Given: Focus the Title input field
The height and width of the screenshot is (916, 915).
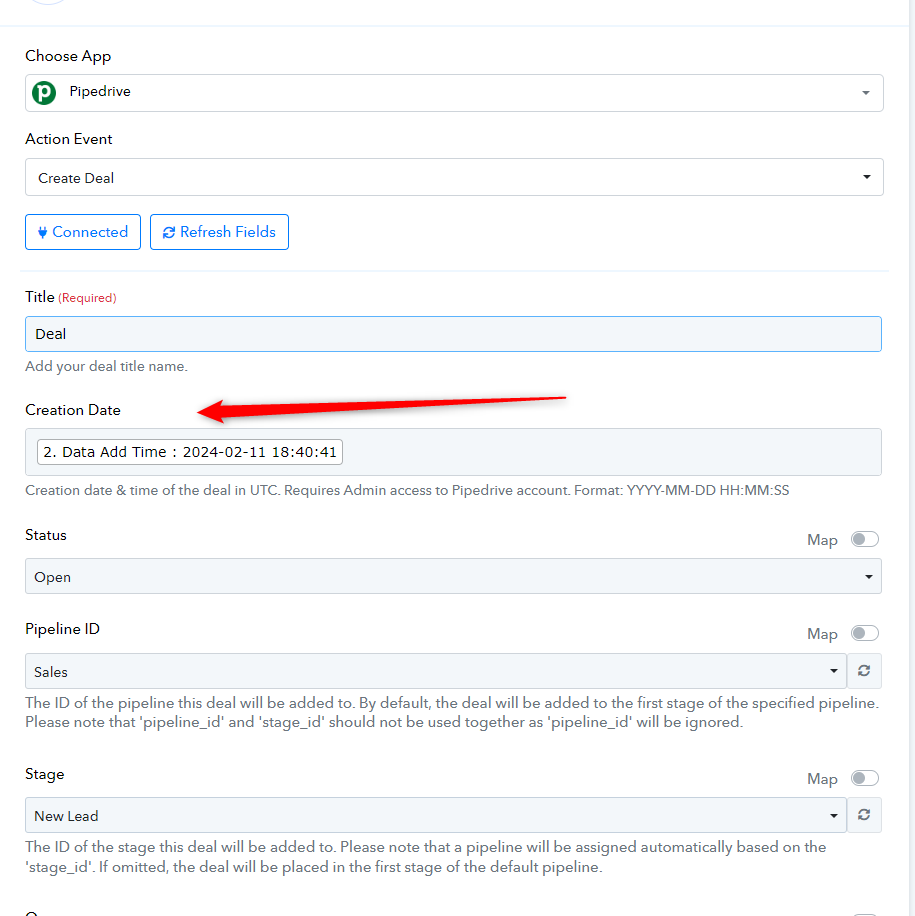Looking at the screenshot, I should 453,334.
